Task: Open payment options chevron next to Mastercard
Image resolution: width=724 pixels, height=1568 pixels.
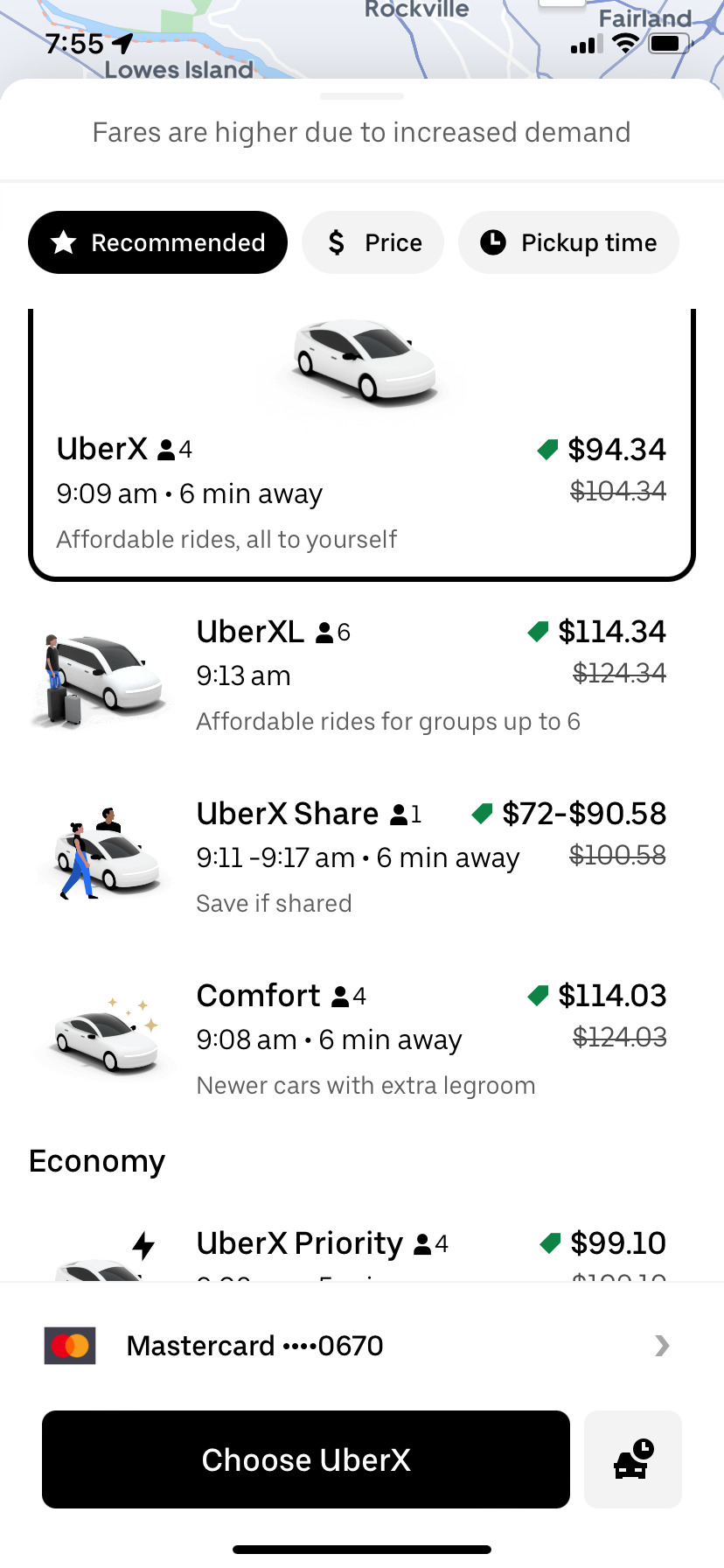Action: 662,1346
